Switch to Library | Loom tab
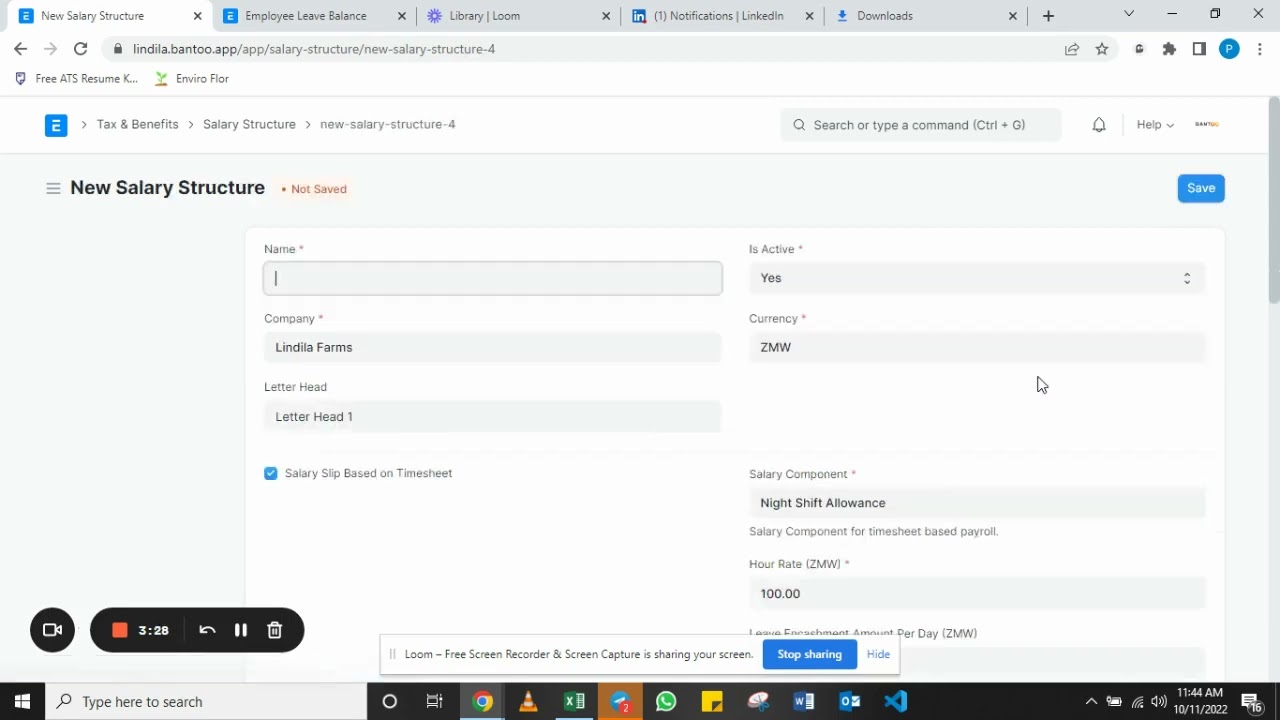Screen dimensions: 1280x720 click(x=517, y=16)
